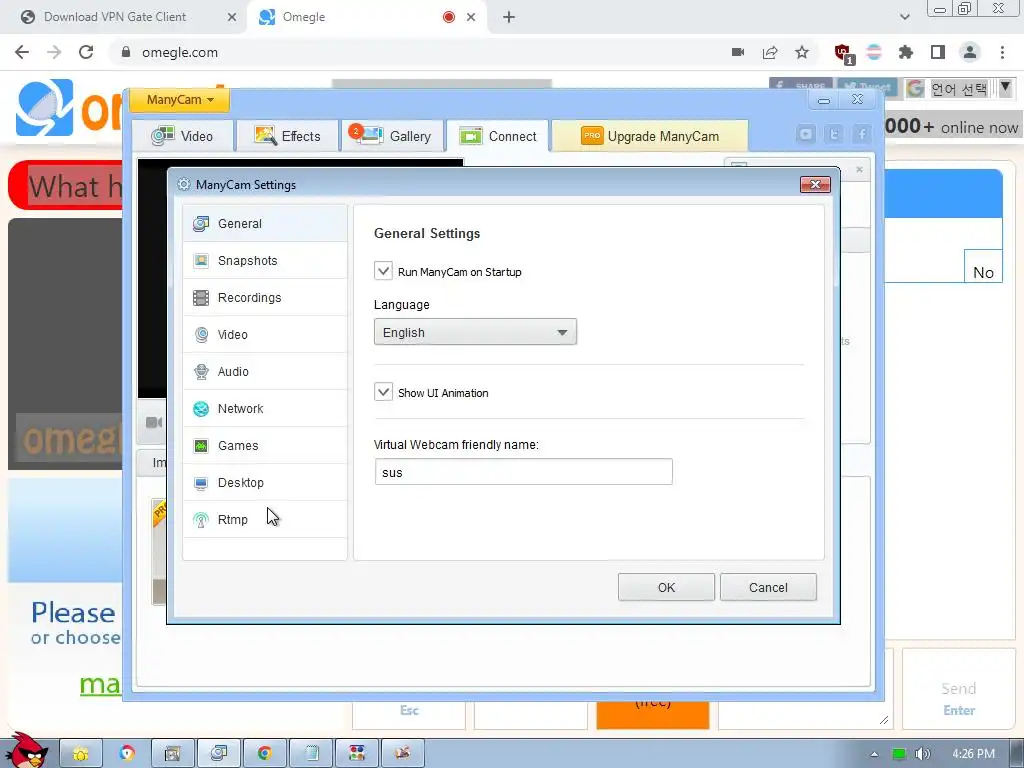
Task: Show hidden tray icons arrow
Action: (874, 754)
